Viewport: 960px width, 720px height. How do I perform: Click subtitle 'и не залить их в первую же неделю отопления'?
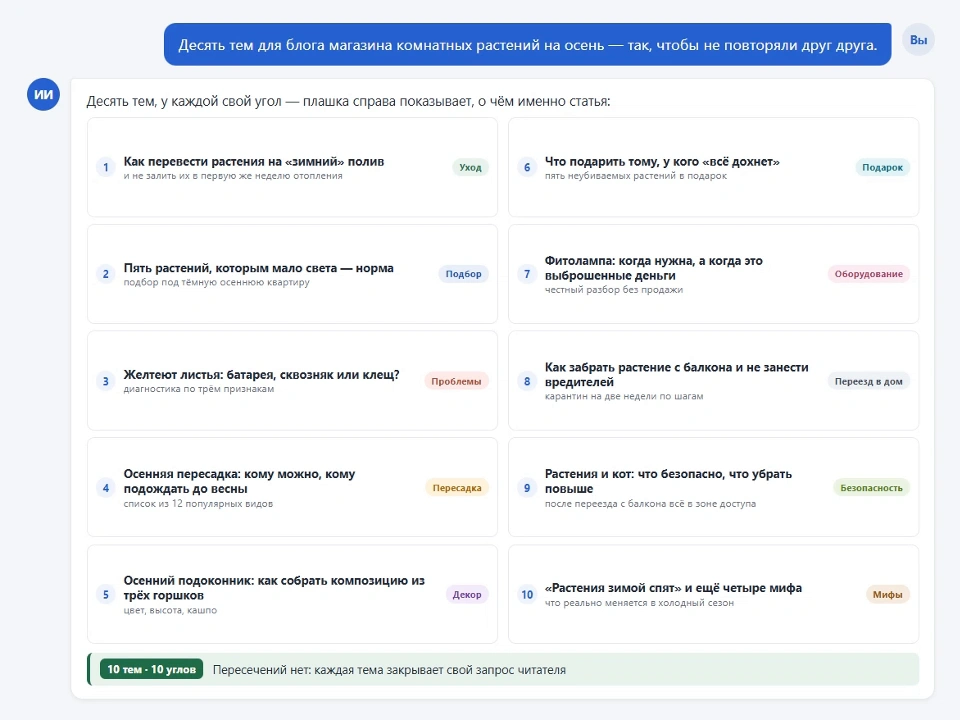pos(233,176)
